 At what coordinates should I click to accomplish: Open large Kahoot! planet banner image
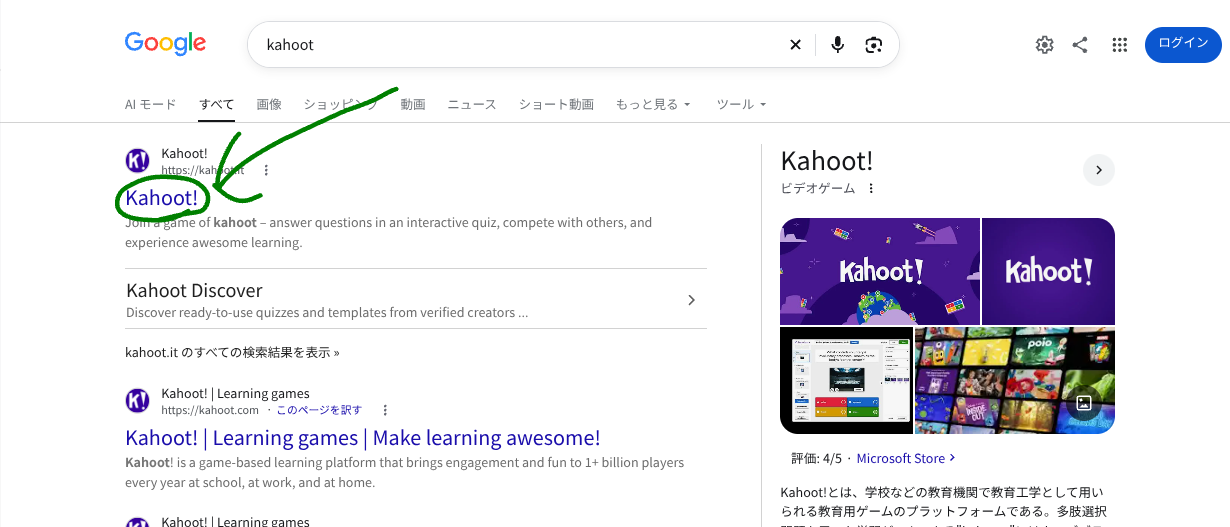880,271
